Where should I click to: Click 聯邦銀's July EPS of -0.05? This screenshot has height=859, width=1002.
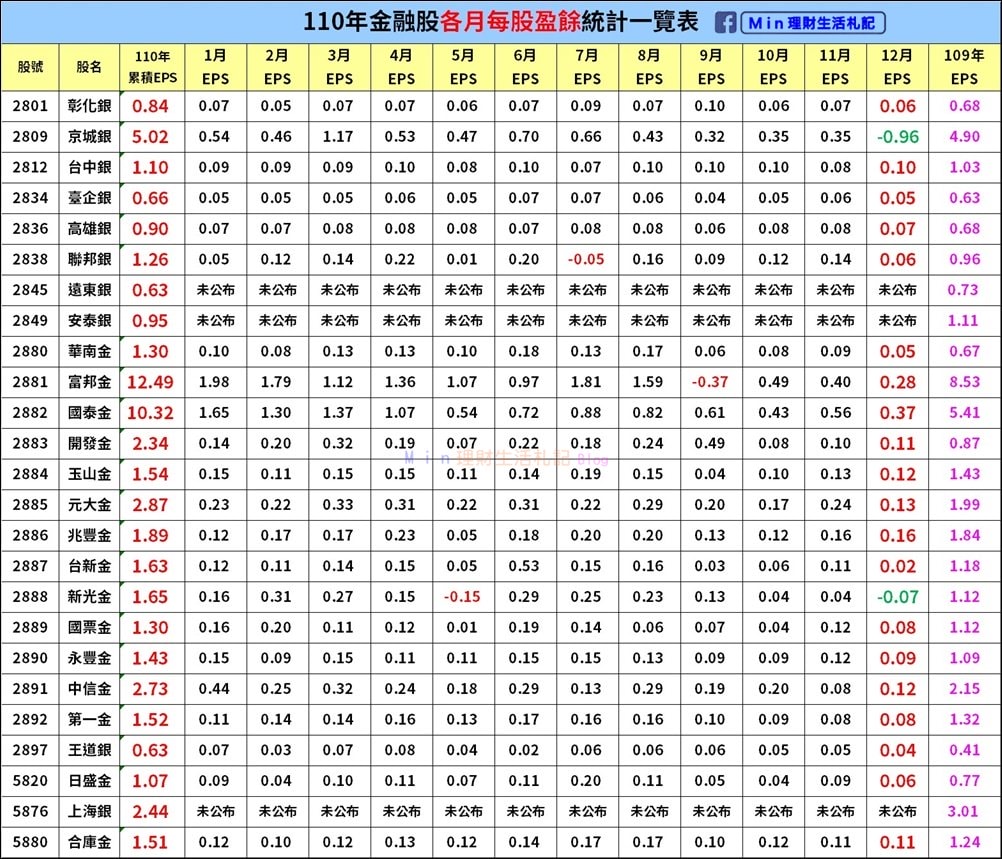pyautogui.click(x=586, y=259)
